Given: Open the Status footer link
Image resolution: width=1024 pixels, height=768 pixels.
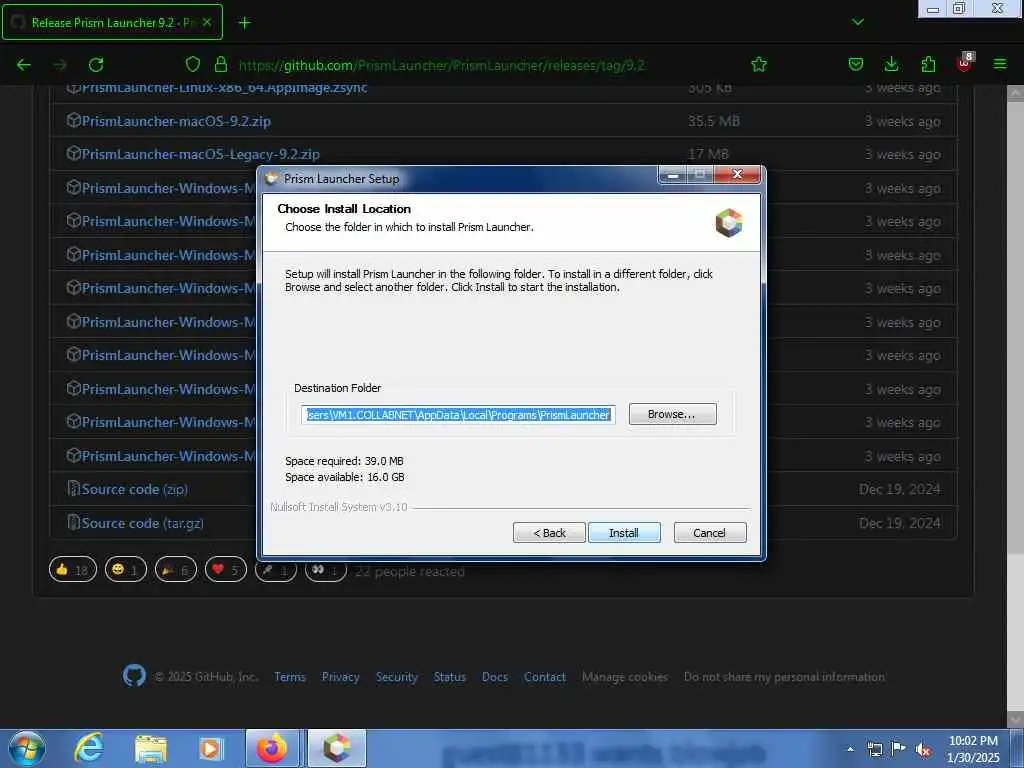Looking at the screenshot, I should coord(450,677).
